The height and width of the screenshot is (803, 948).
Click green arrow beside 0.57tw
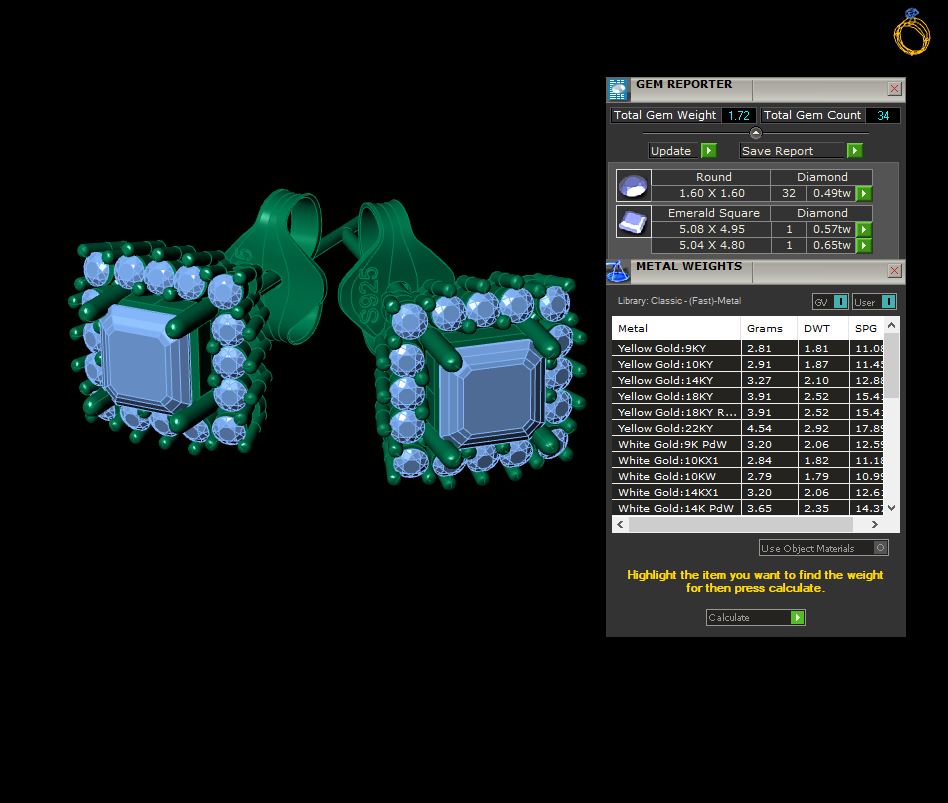pos(864,230)
